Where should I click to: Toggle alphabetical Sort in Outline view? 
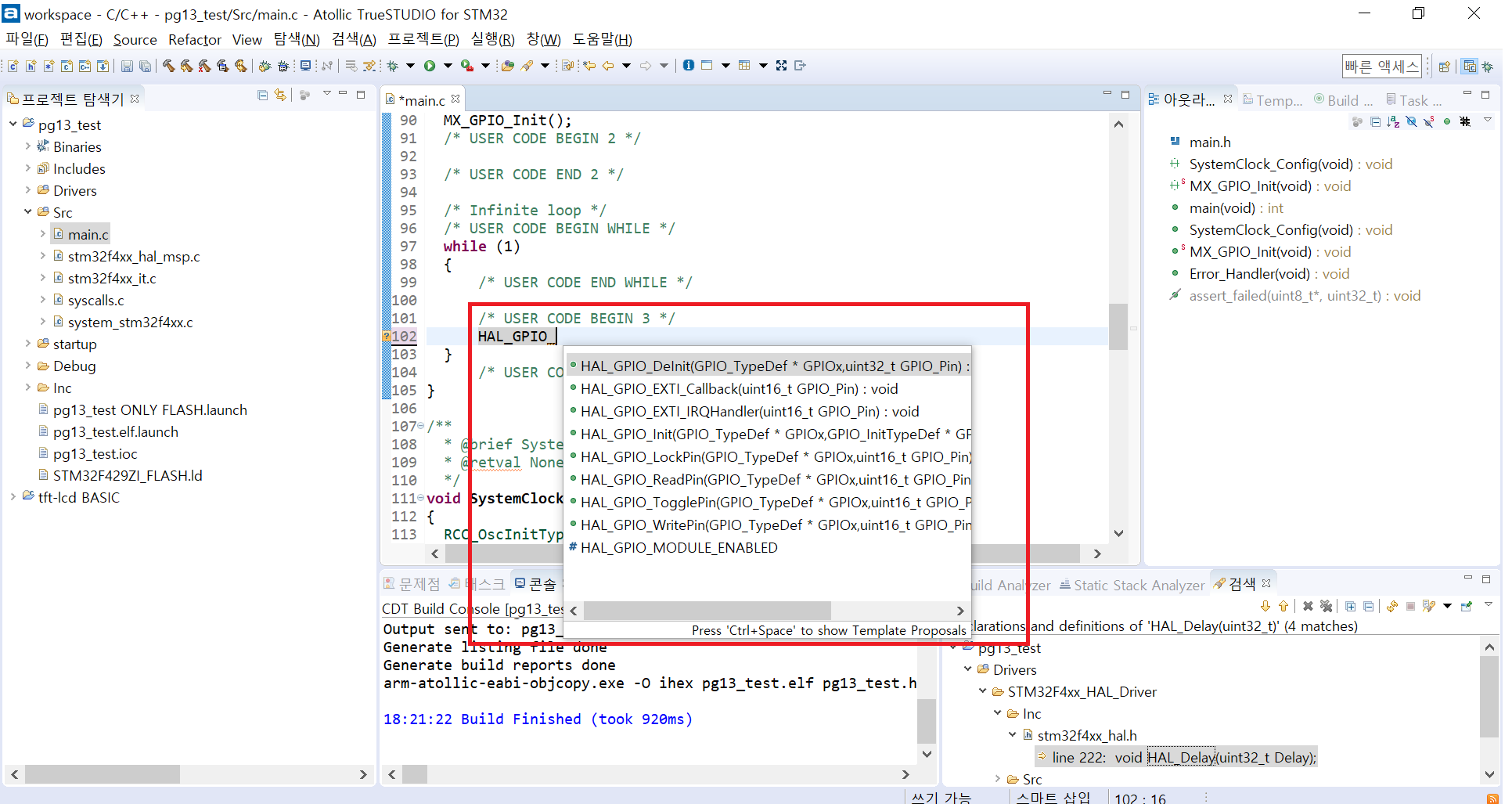pyautogui.click(x=1393, y=121)
